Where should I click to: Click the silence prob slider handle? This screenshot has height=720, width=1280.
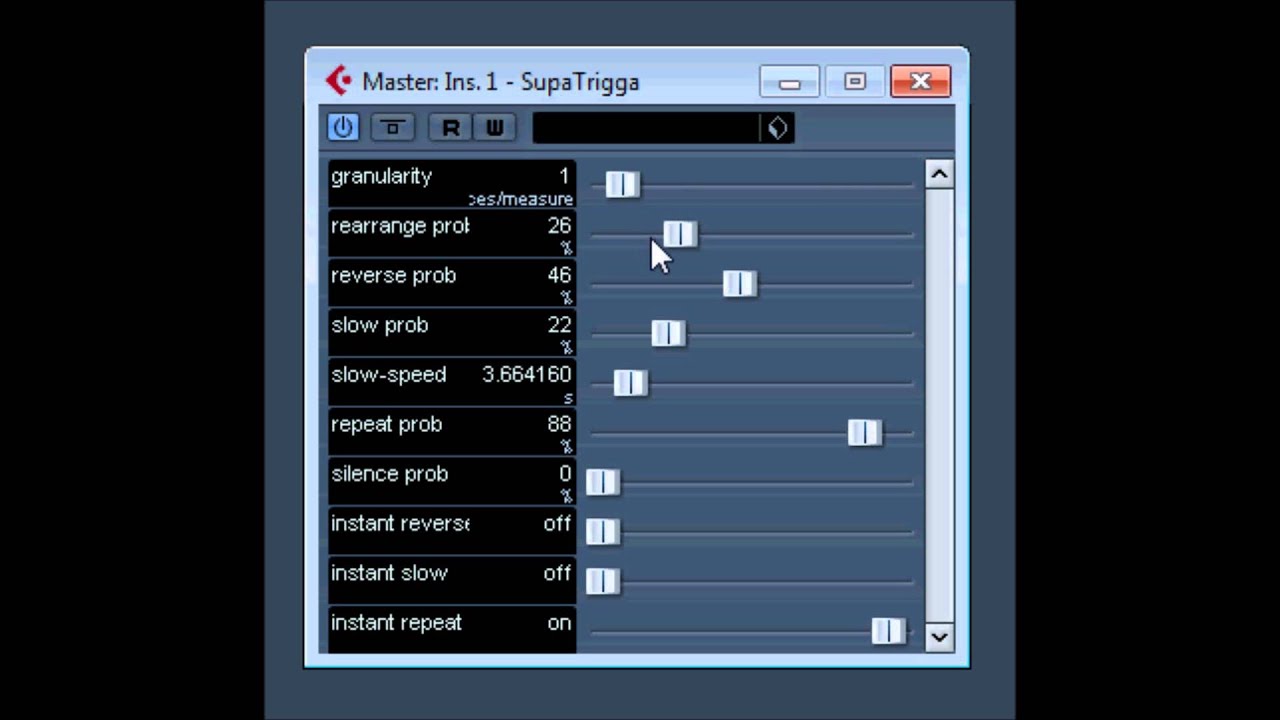pyautogui.click(x=603, y=482)
